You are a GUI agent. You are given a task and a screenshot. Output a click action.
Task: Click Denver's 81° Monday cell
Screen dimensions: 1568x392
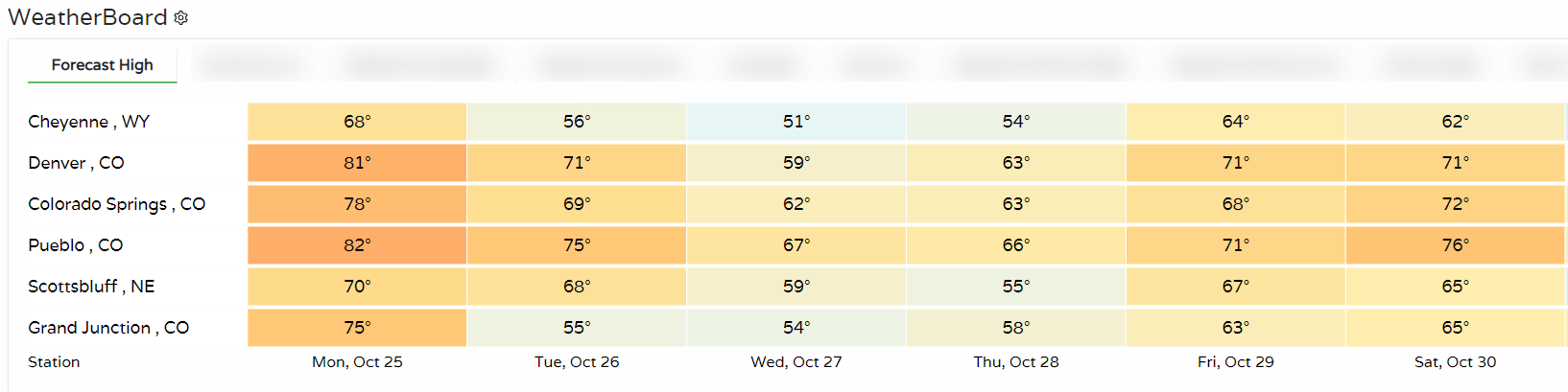click(x=357, y=163)
